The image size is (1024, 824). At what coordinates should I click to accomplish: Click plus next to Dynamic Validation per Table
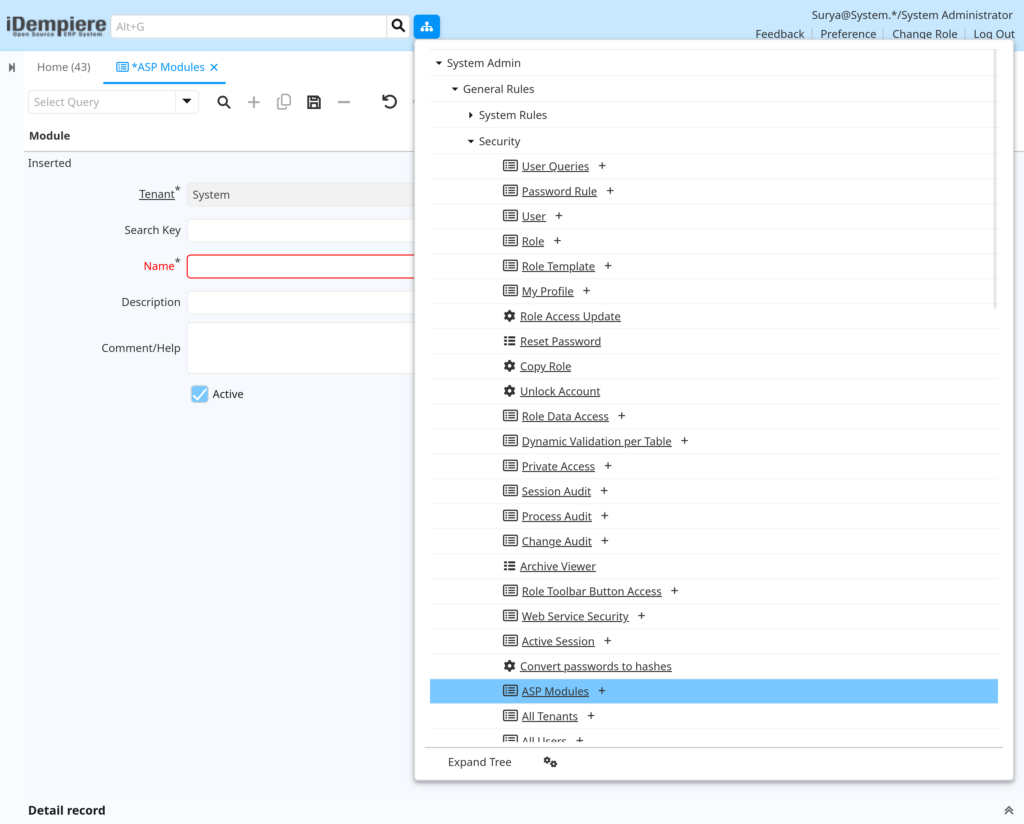[684, 441]
